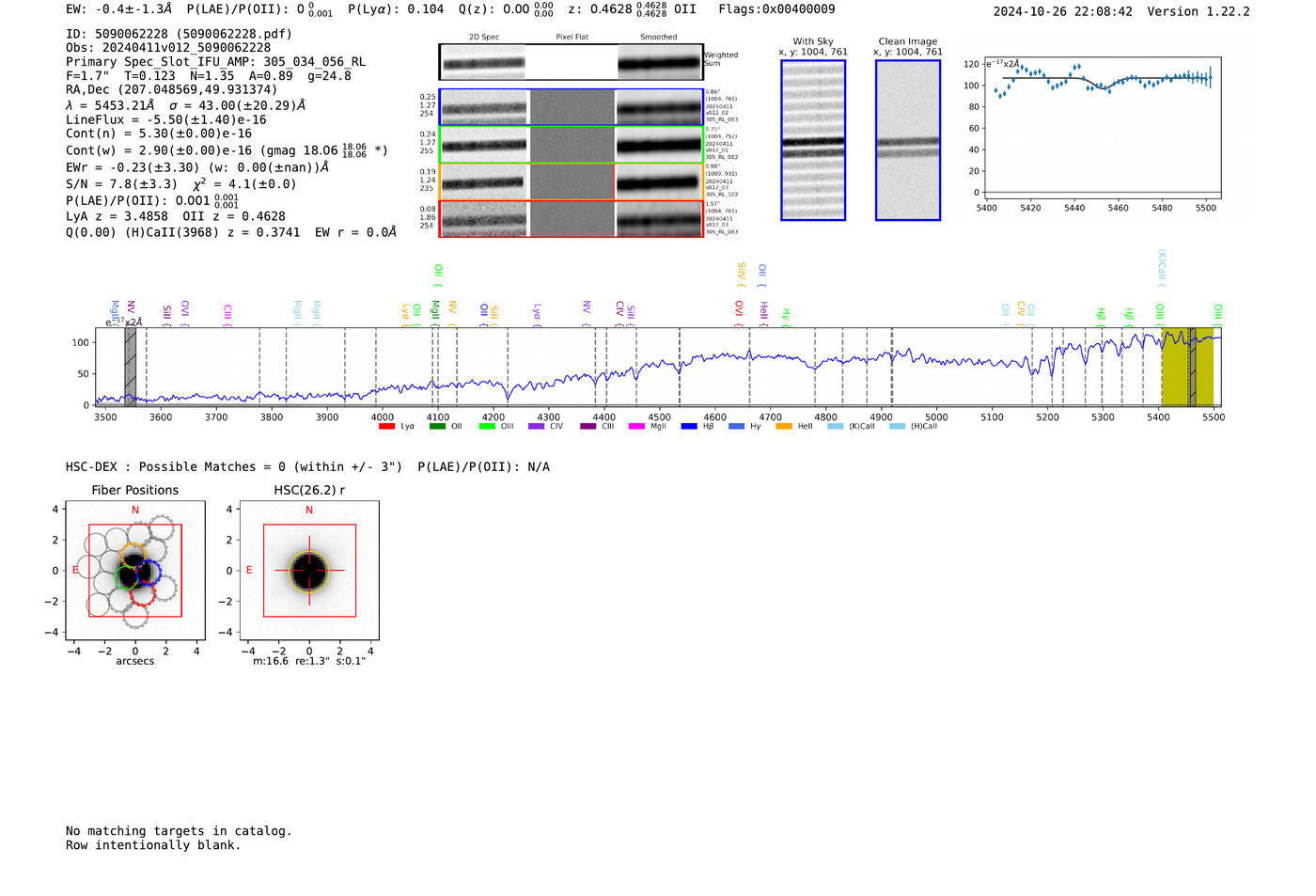This screenshot has width=1316, height=896.
Task: Click the blue fiber circle in Fiber Positions
Action: tap(149, 573)
